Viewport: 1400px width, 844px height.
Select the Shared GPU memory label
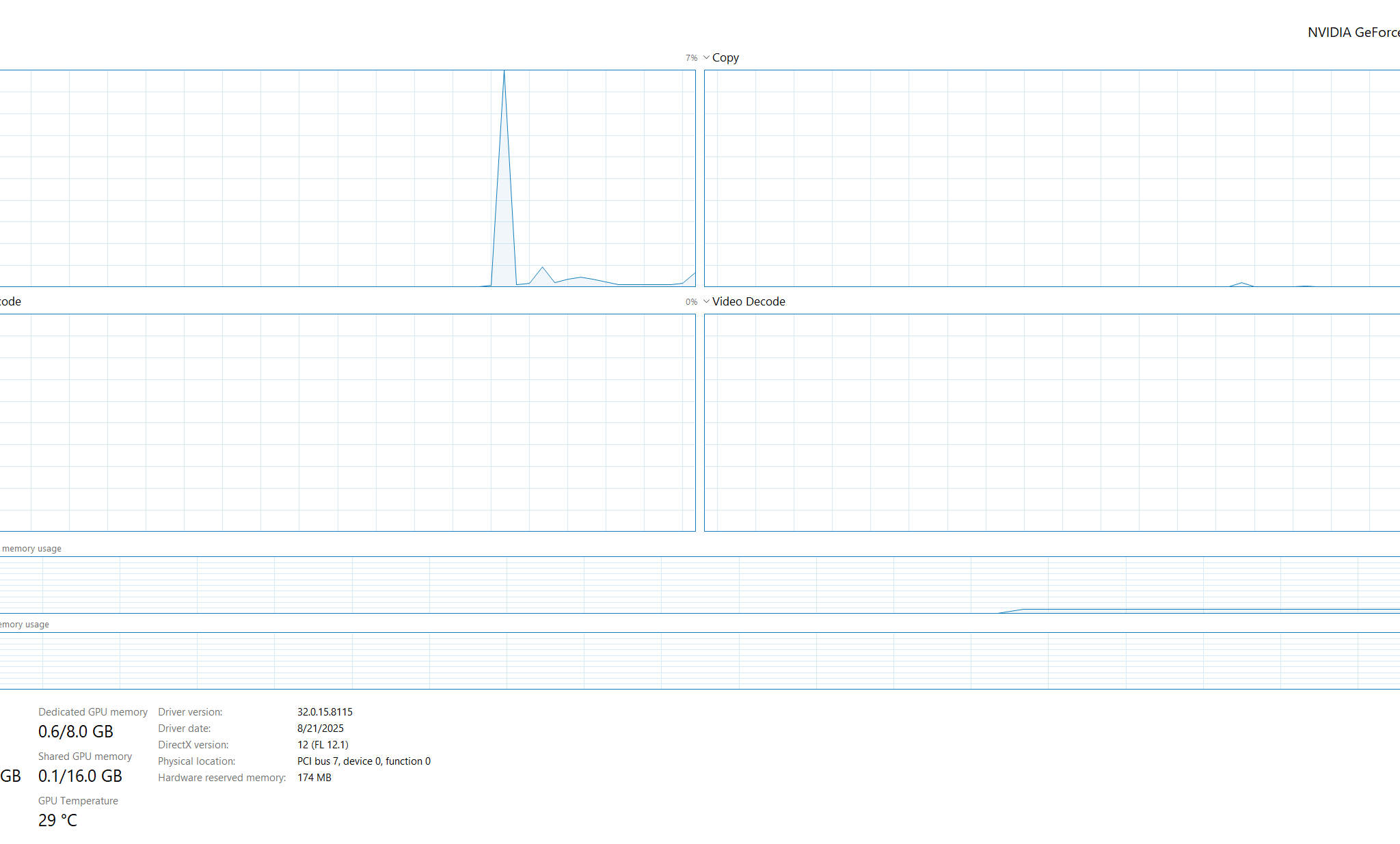[x=85, y=757]
